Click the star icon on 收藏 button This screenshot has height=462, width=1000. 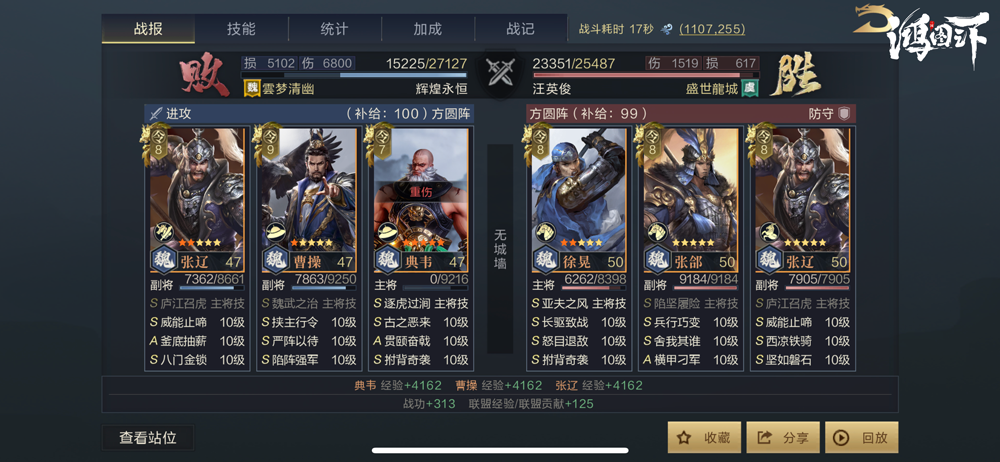pos(684,438)
